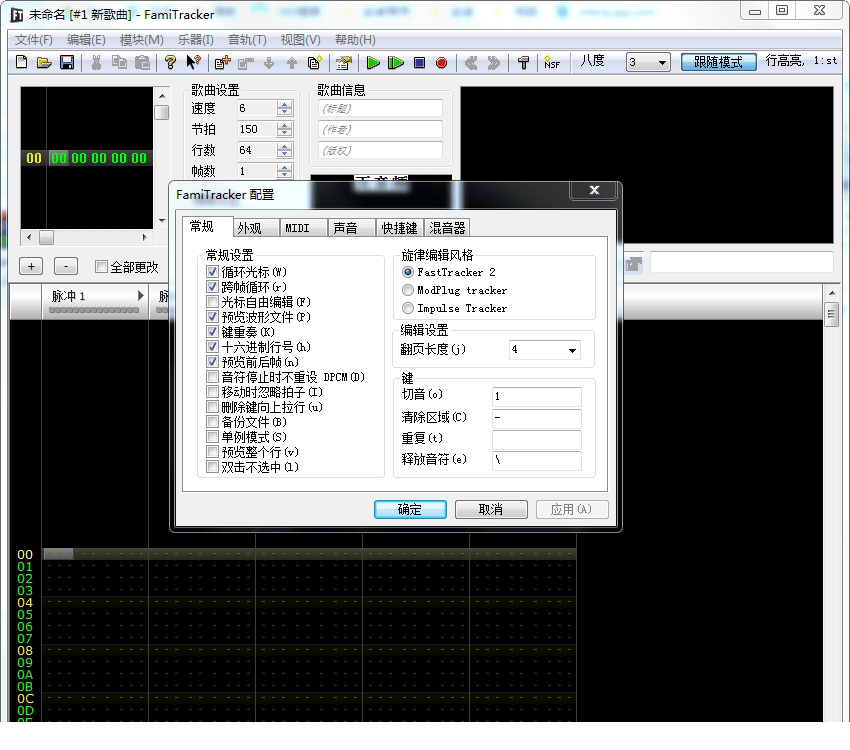Remove the current frame with the toolbar icon
Screen dimensions: 850x750
tap(246, 63)
